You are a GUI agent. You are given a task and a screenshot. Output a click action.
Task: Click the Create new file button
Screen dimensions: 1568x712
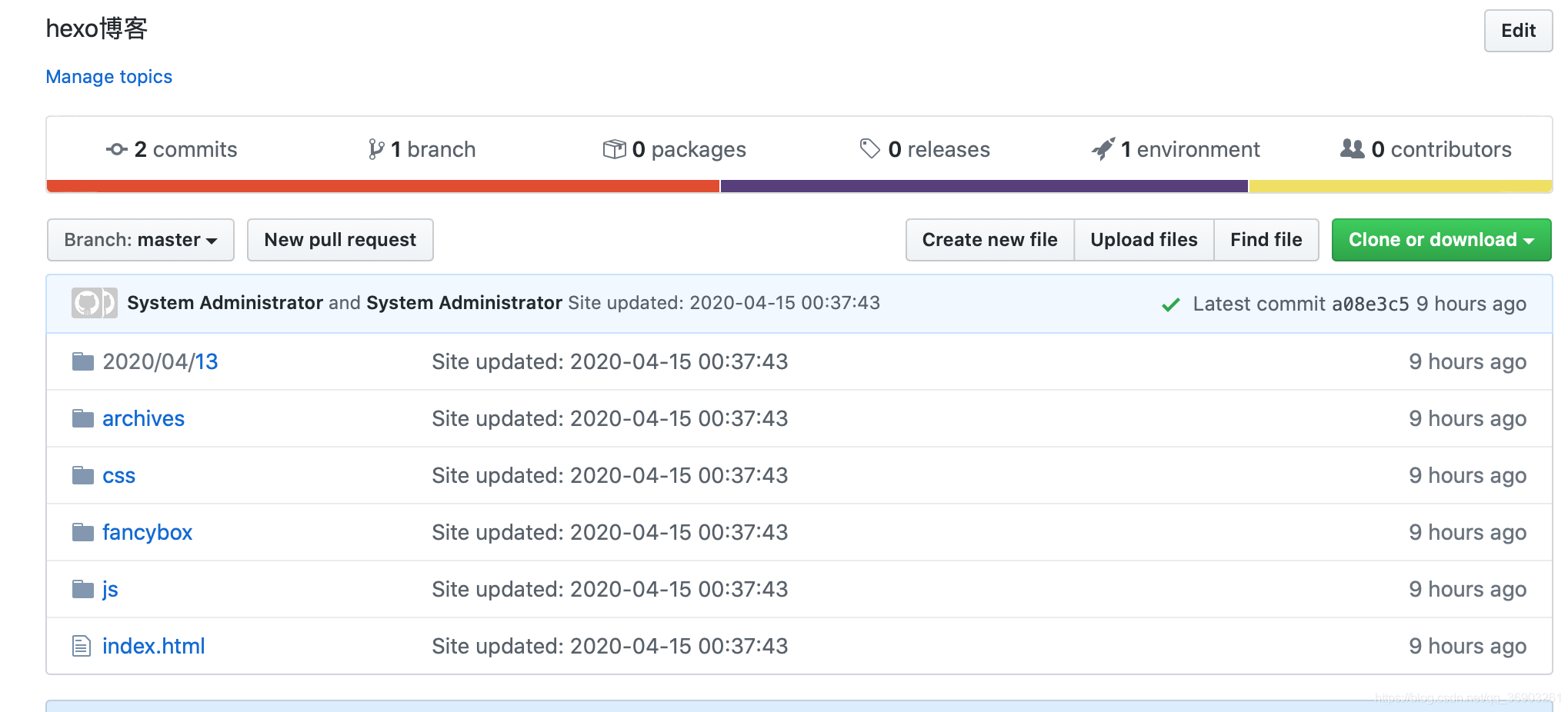tap(990, 240)
